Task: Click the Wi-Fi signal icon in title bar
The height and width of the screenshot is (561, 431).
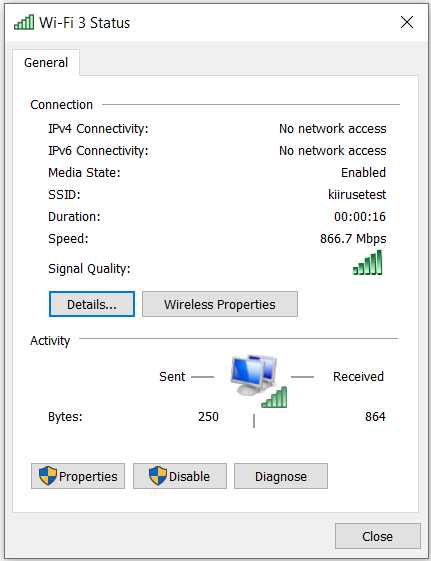Action: [24, 22]
